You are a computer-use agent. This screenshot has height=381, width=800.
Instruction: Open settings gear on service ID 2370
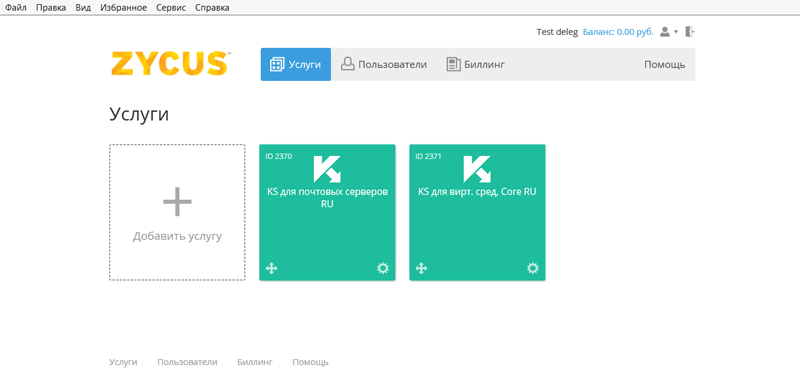[383, 268]
